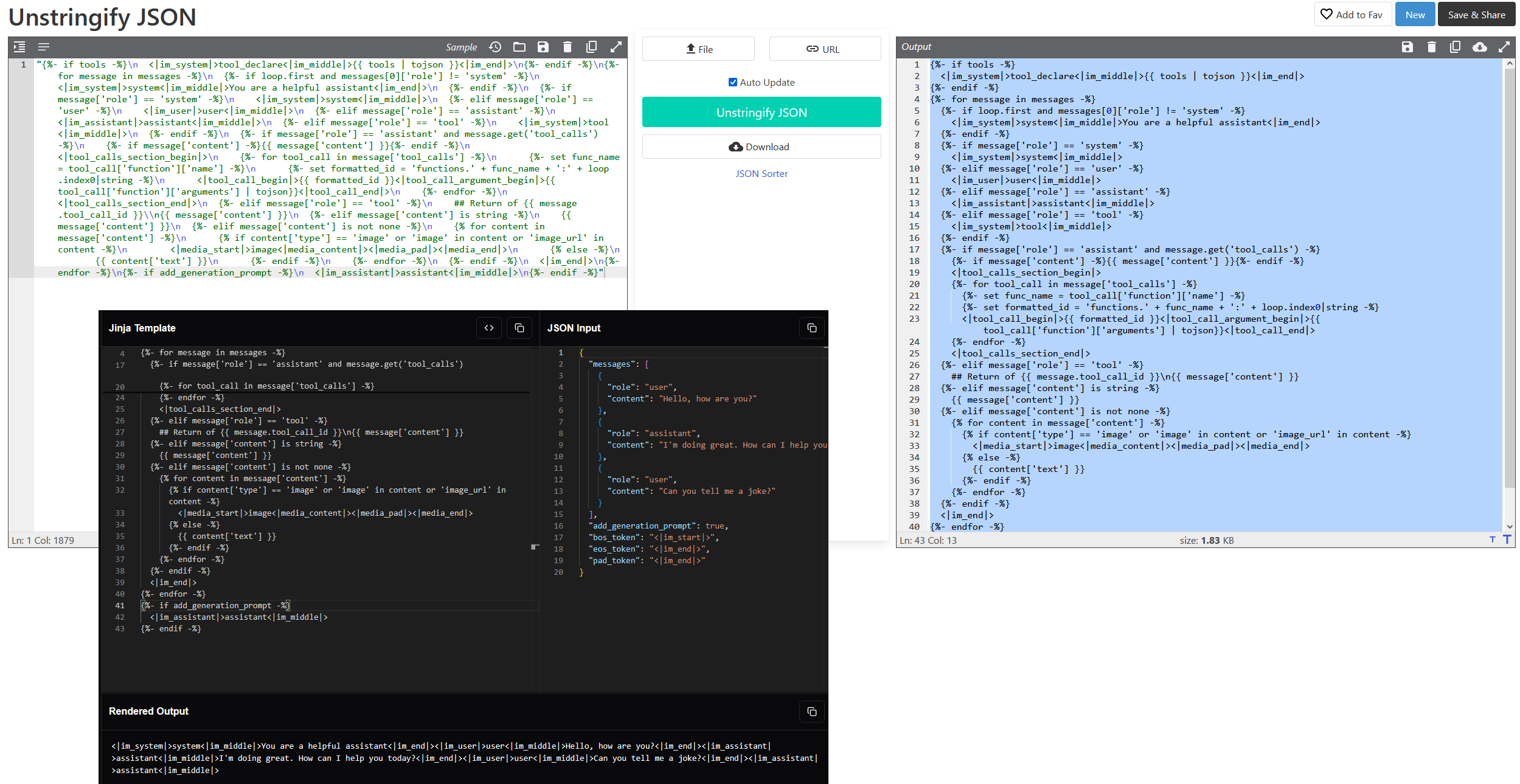
Task: Click line number 1 in the input editor
Action: [23, 64]
